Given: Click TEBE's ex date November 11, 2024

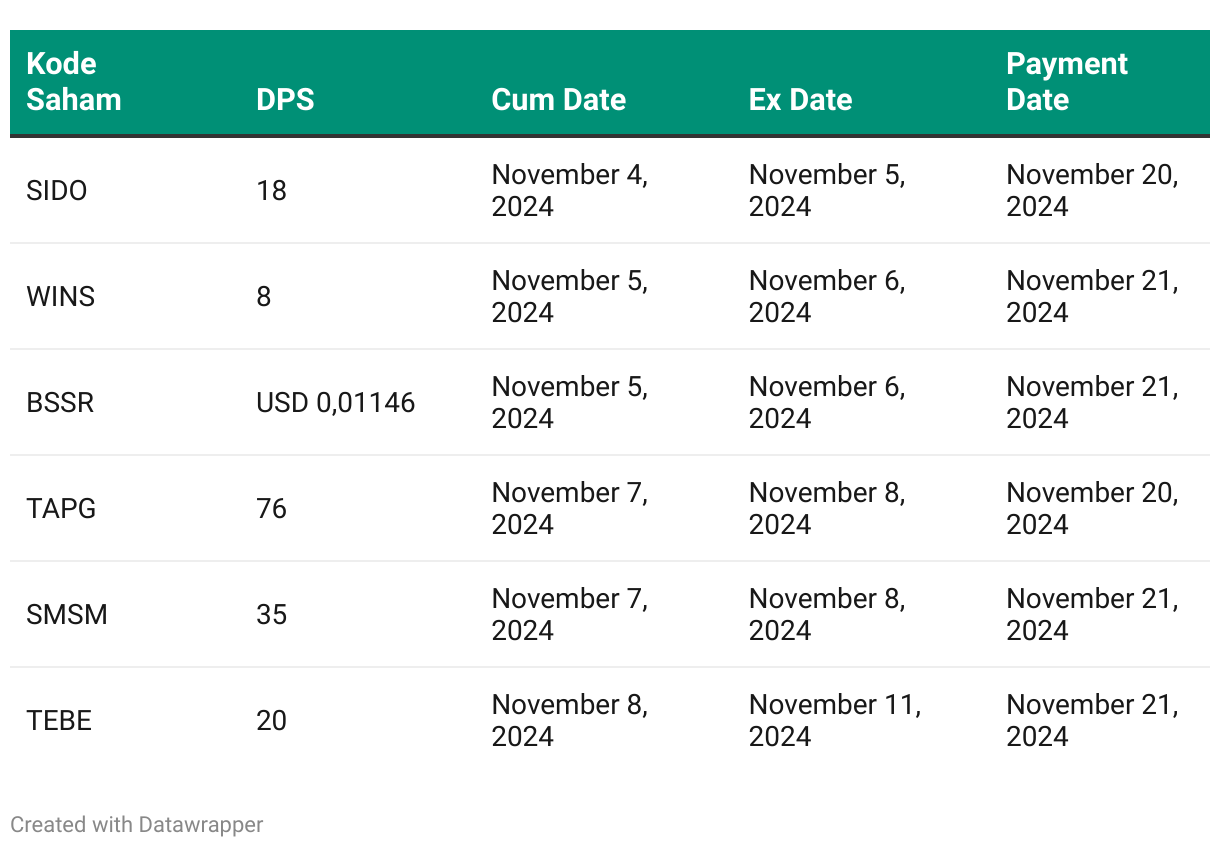Looking at the screenshot, I should point(834,720).
